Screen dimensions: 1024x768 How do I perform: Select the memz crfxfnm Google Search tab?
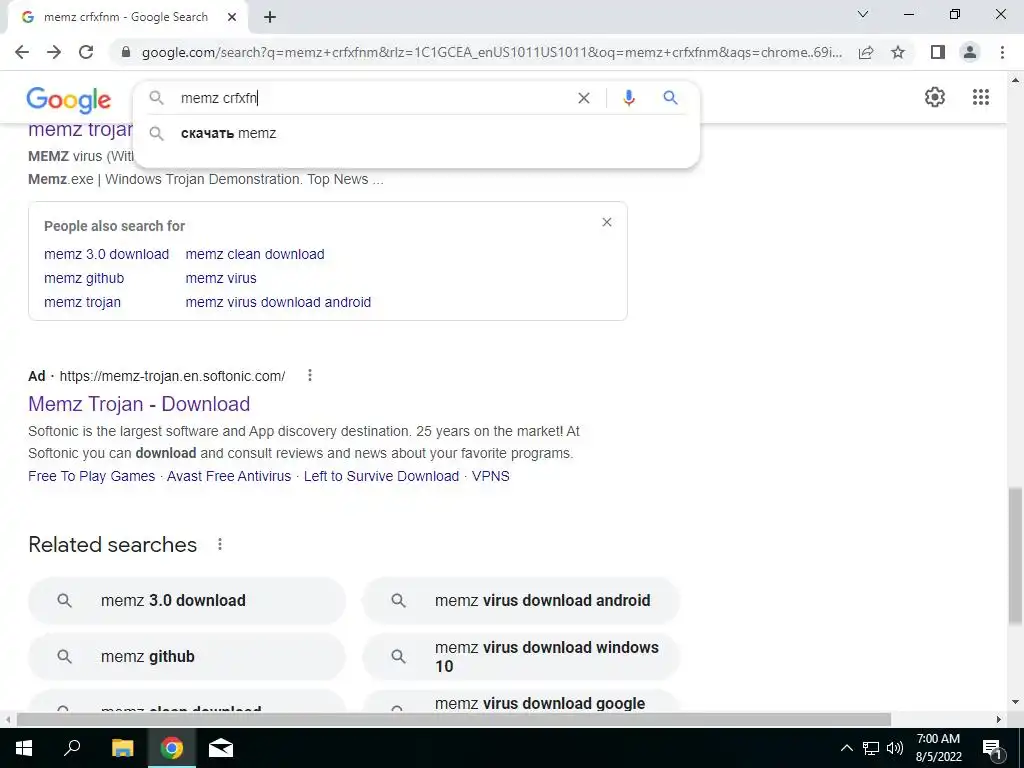click(x=127, y=18)
